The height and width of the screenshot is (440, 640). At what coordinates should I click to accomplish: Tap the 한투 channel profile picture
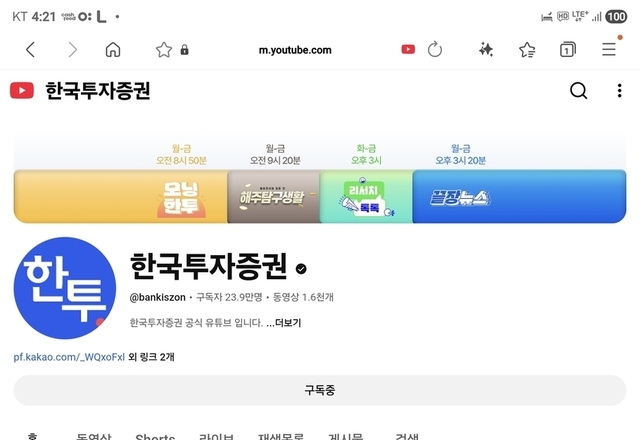(x=64, y=288)
